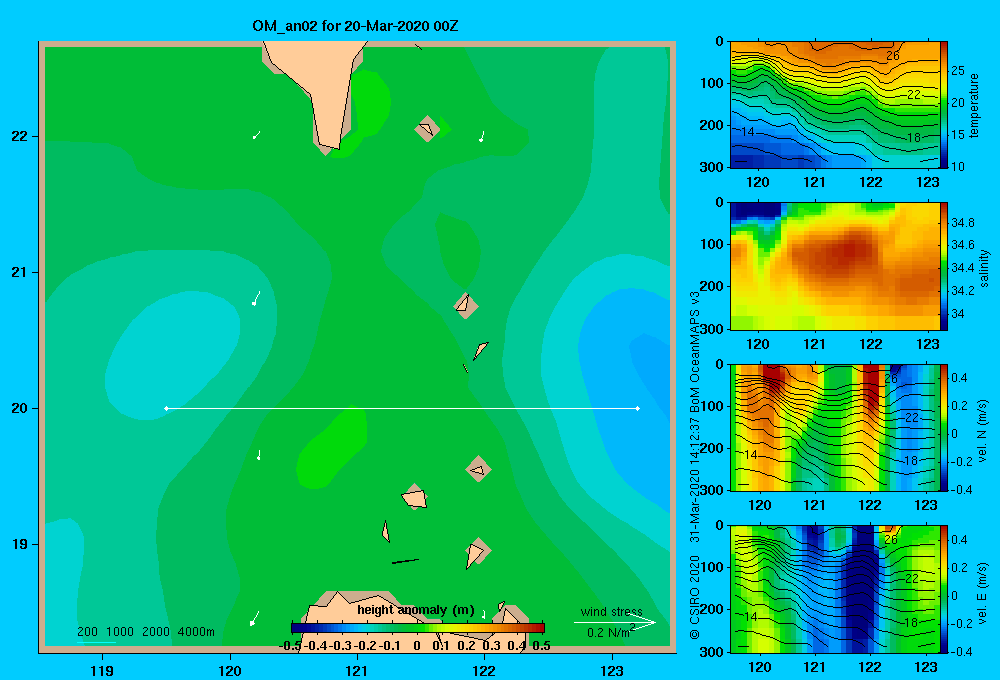
Task: Click the "10" tick on the temperature colorbar
Action: (958, 166)
